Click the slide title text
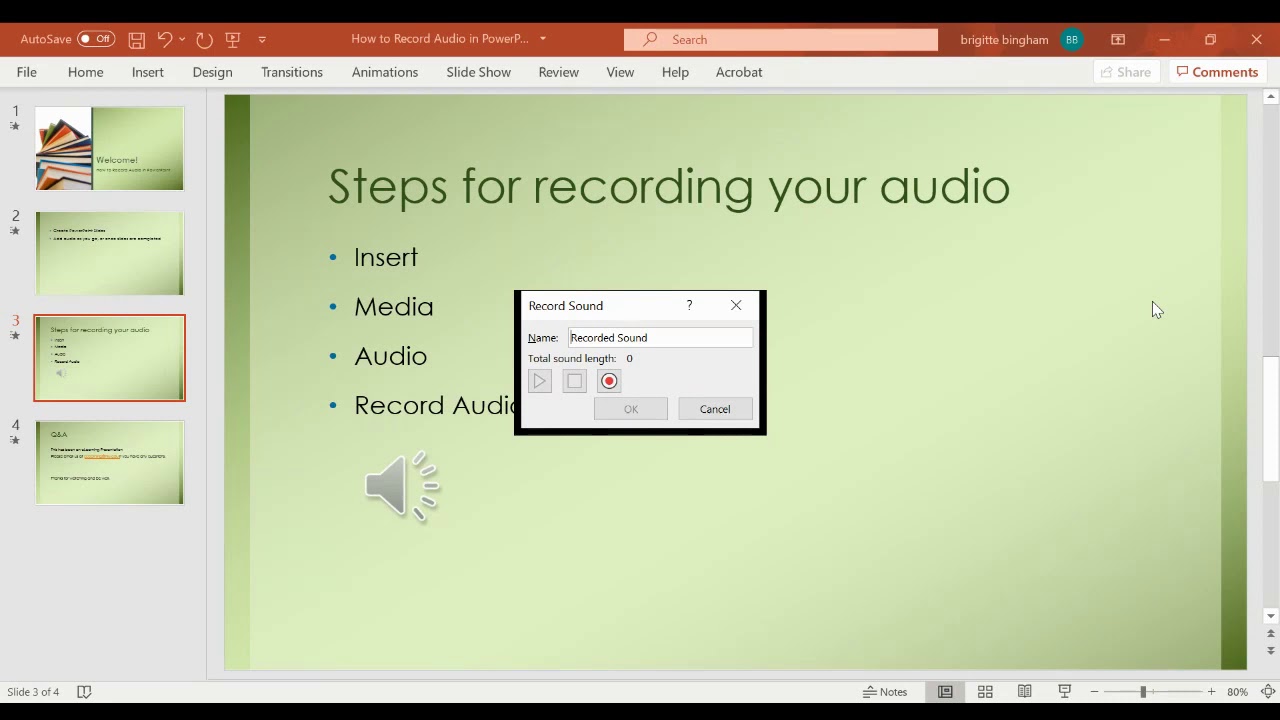 [x=669, y=187]
